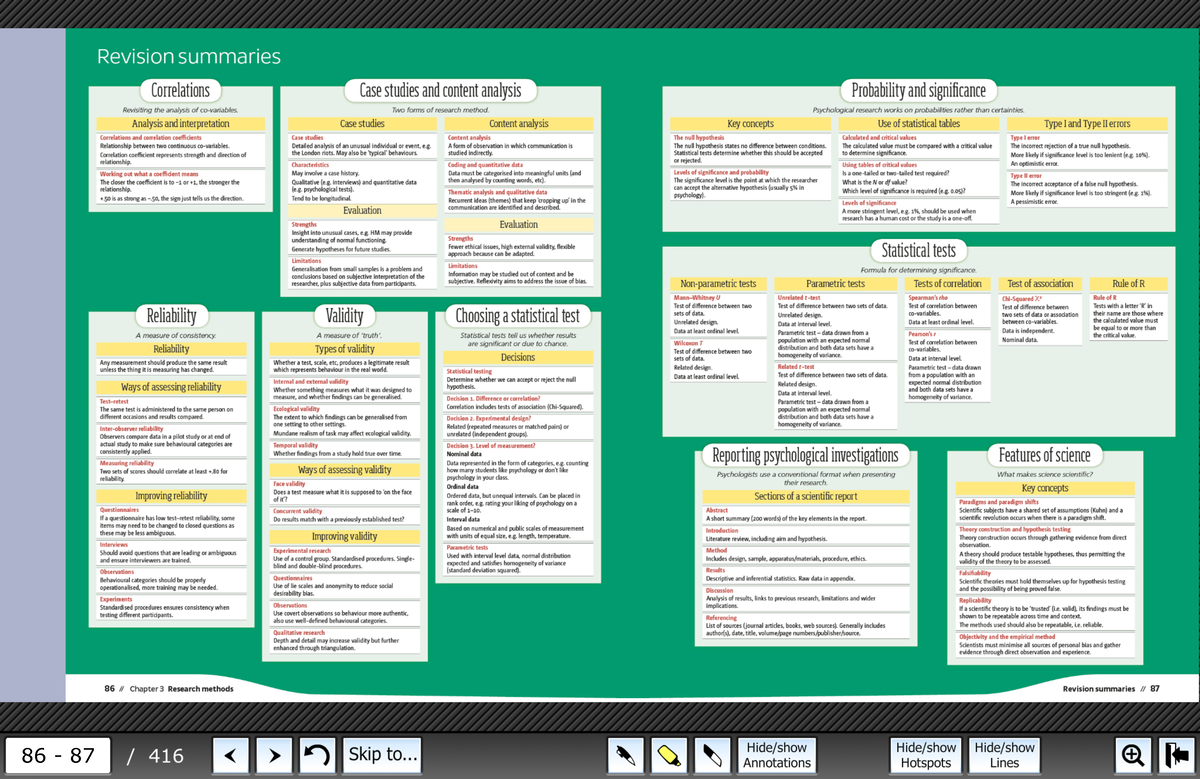1200x779 pixels.
Task: Click the magnifier zoom-in icon
Action: (x=1135, y=754)
